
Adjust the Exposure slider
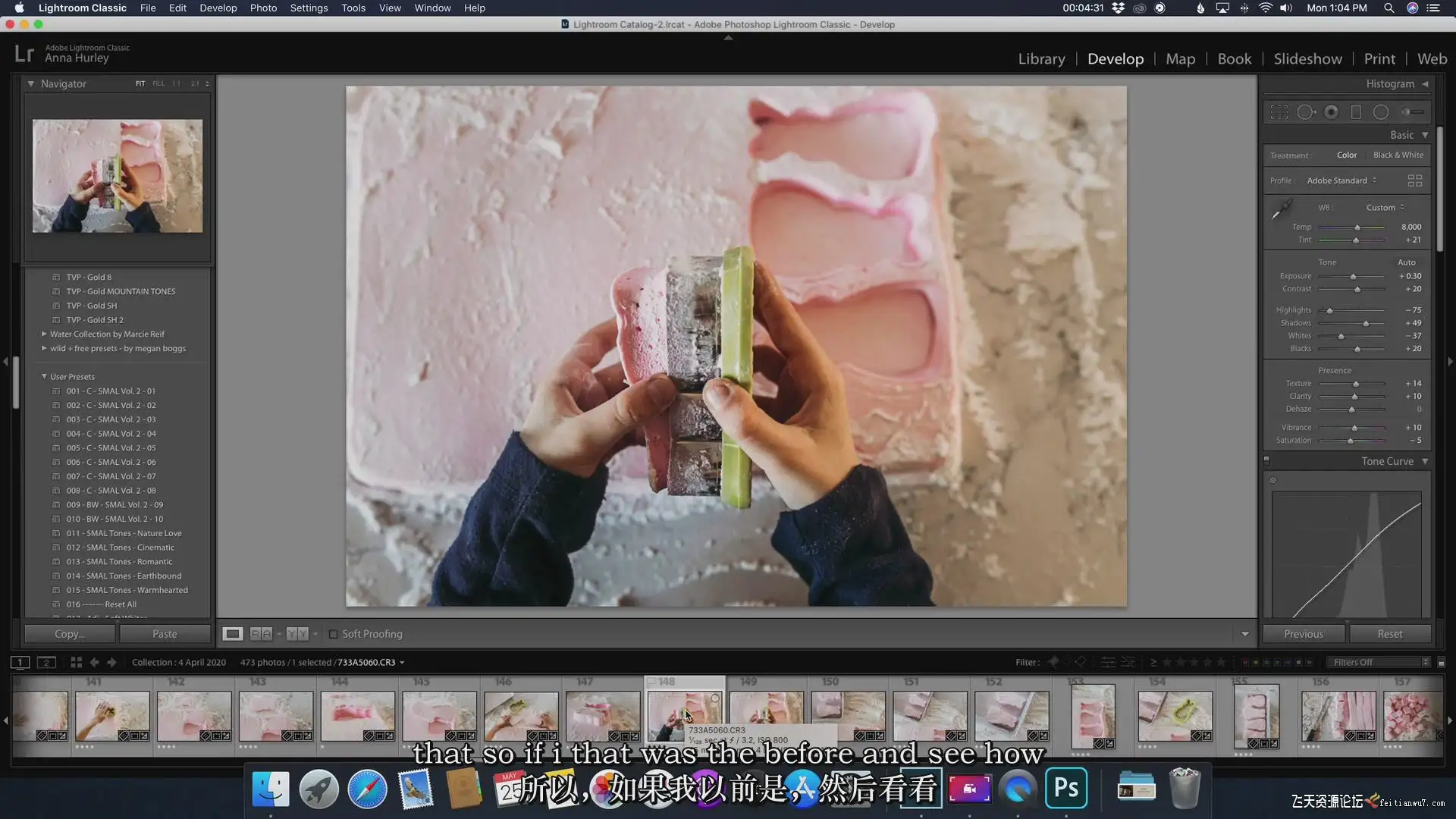click(1352, 276)
